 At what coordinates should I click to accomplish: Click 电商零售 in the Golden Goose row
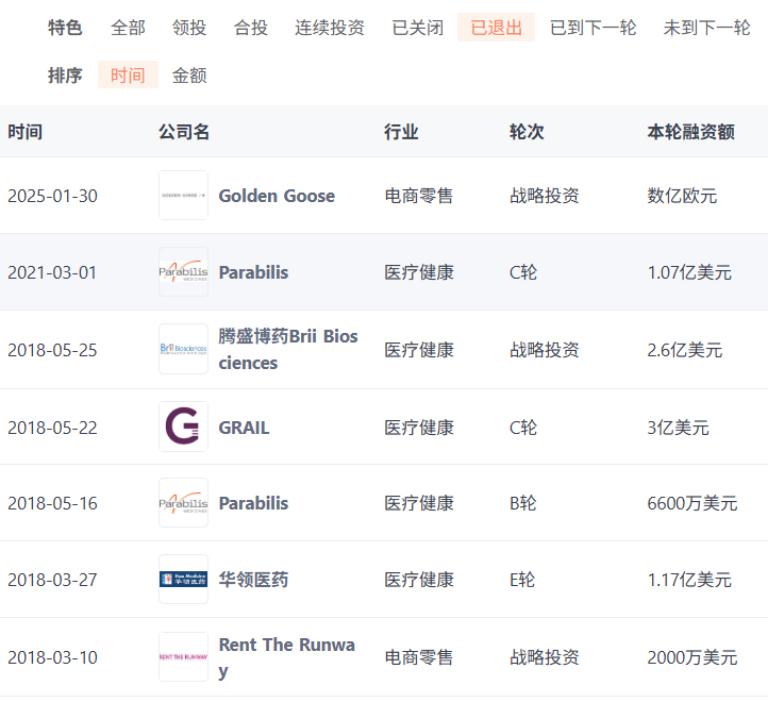419,195
